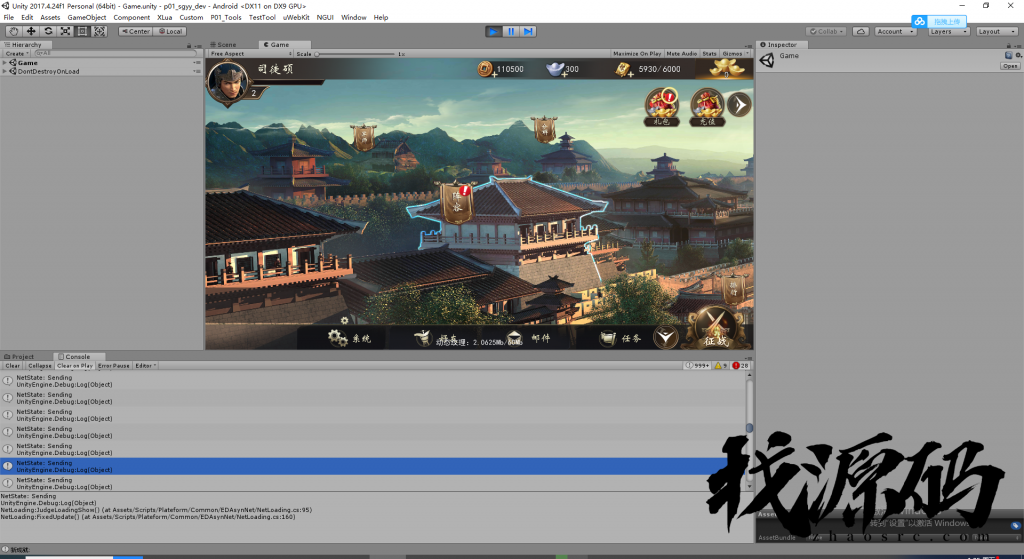Screen dimensions: 1024x559
Task: Click the Inspector help book icon
Action: click(1008, 56)
